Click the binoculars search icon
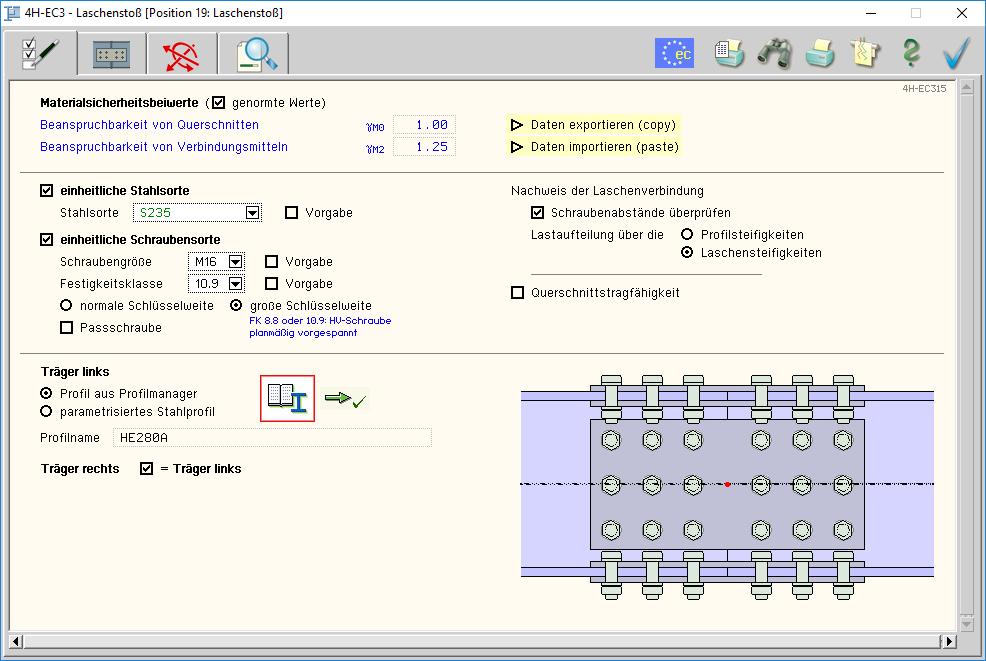This screenshot has height=661, width=986. click(774, 53)
